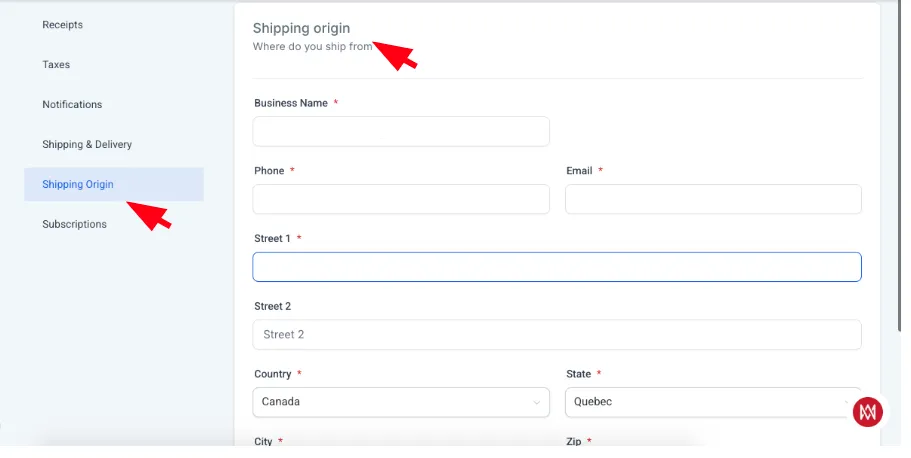Screen dimensions: 911x458
Task: Click the Email field label
Action: point(579,171)
